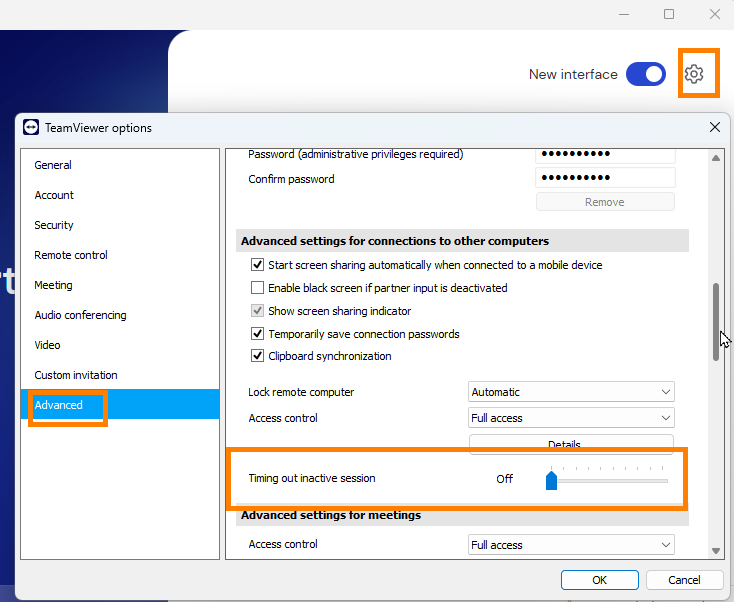
Task: Minimize the main TeamViewer window
Action: pos(624,15)
